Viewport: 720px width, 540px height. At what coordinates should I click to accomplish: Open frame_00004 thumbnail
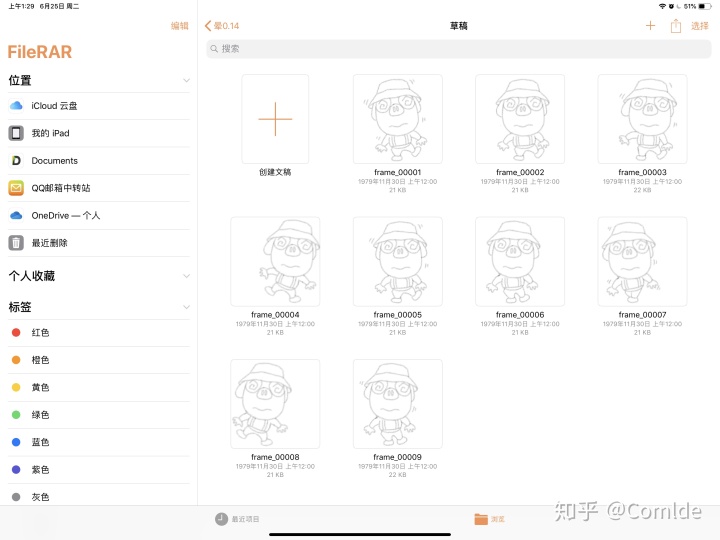click(x=275, y=262)
